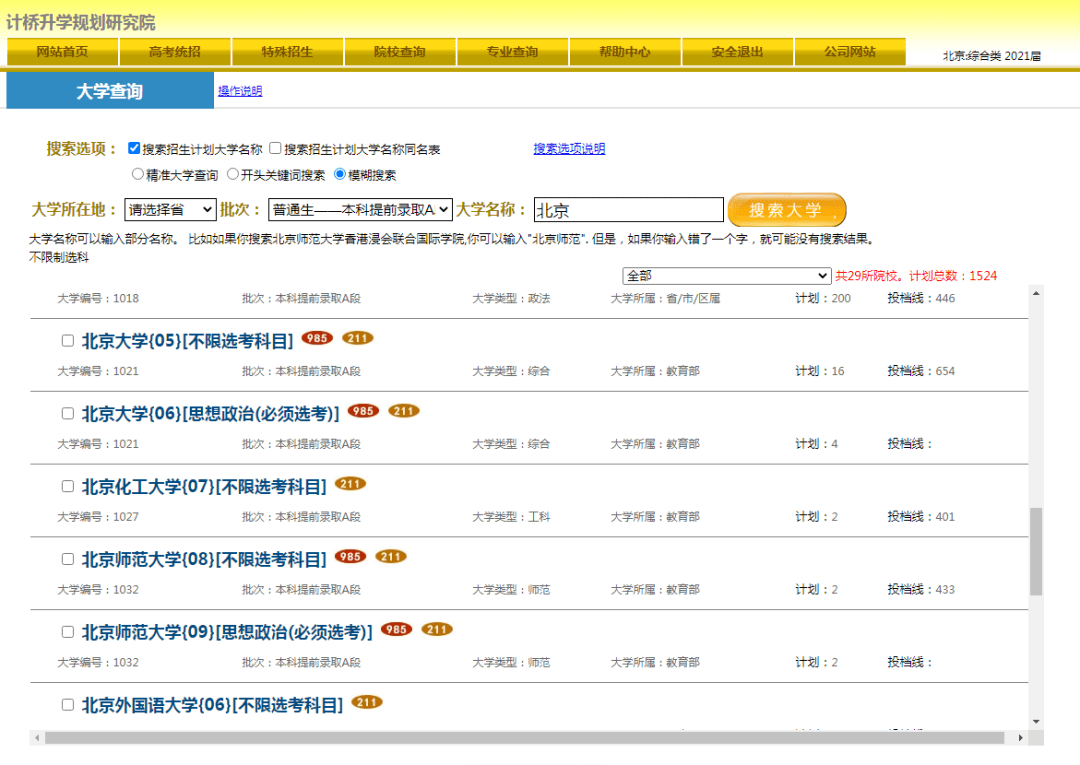Open the 搜索选项说明 link
Screen dimensions: 1080x765
pos(569,149)
